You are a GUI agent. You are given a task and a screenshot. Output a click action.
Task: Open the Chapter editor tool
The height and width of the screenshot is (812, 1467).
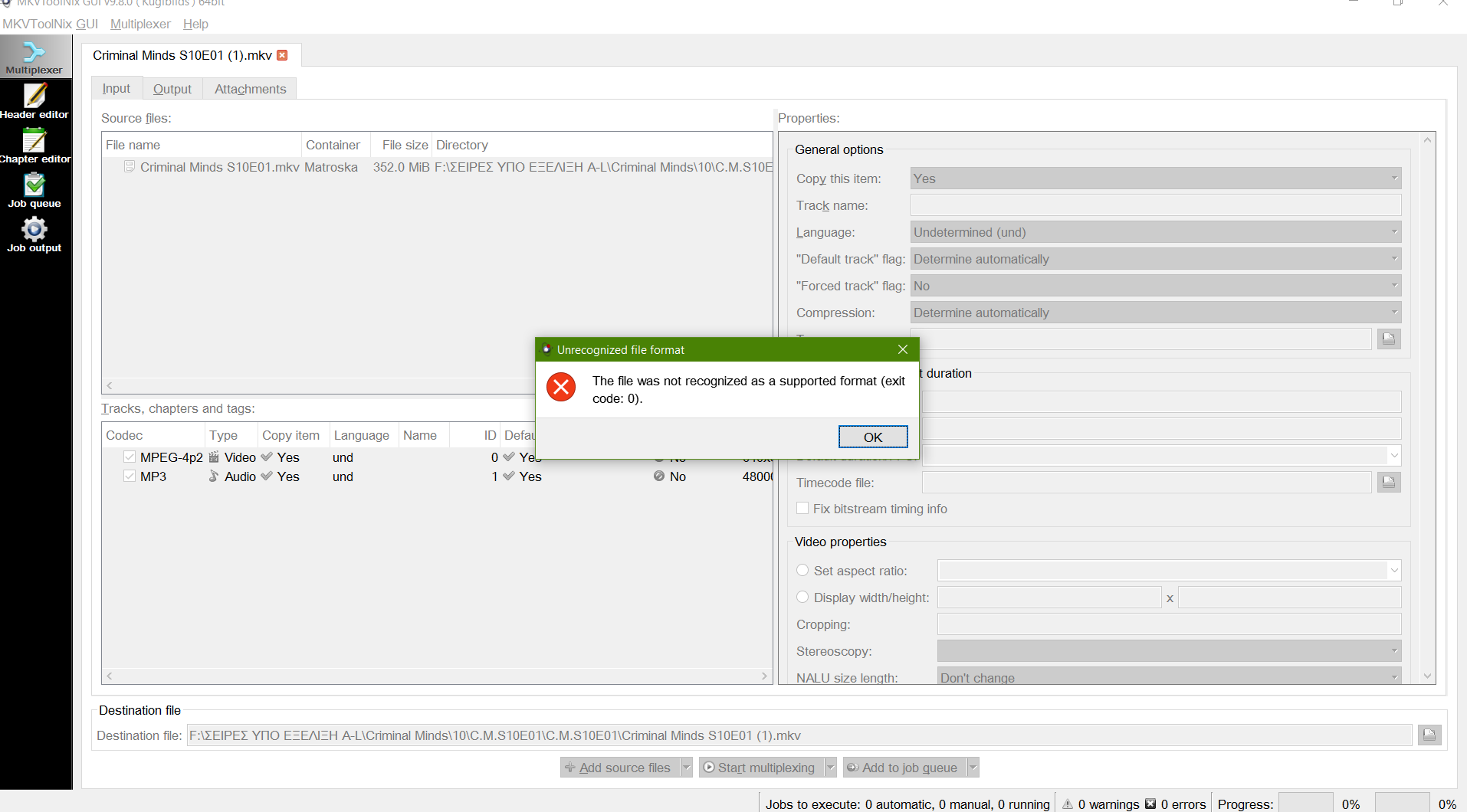34,146
